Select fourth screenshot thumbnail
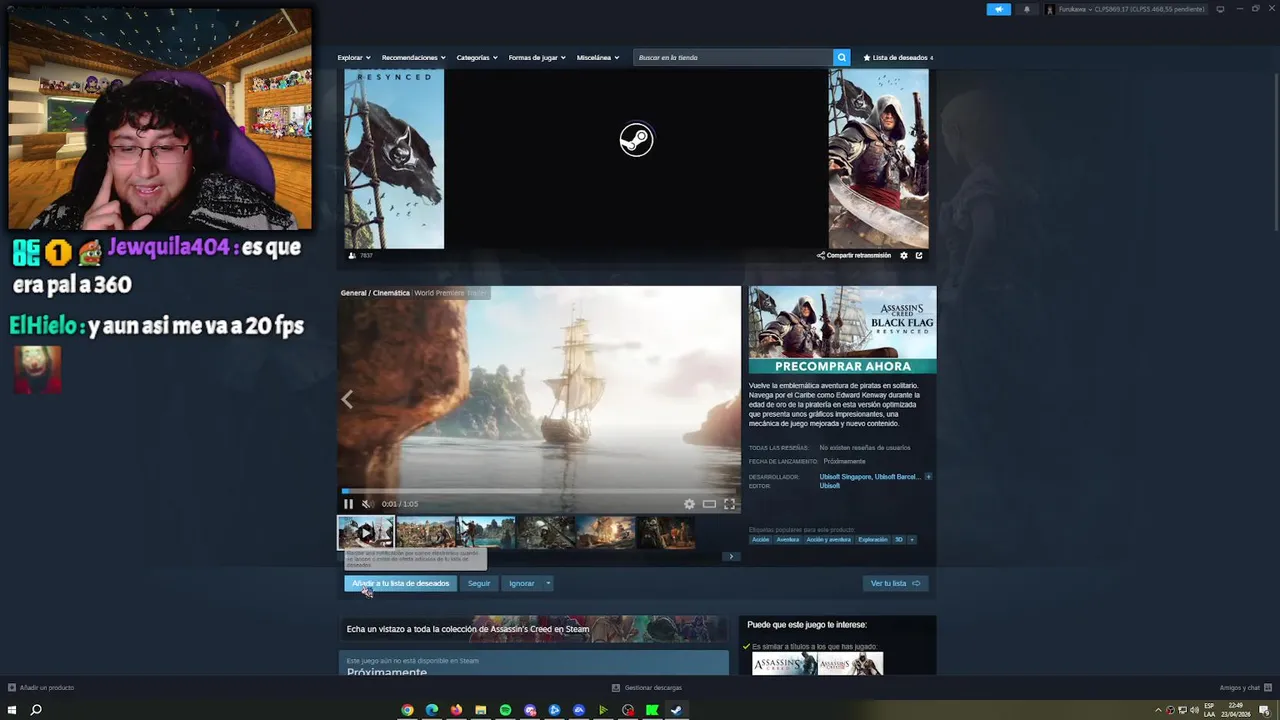The height and width of the screenshot is (720, 1280). coord(546,532)
